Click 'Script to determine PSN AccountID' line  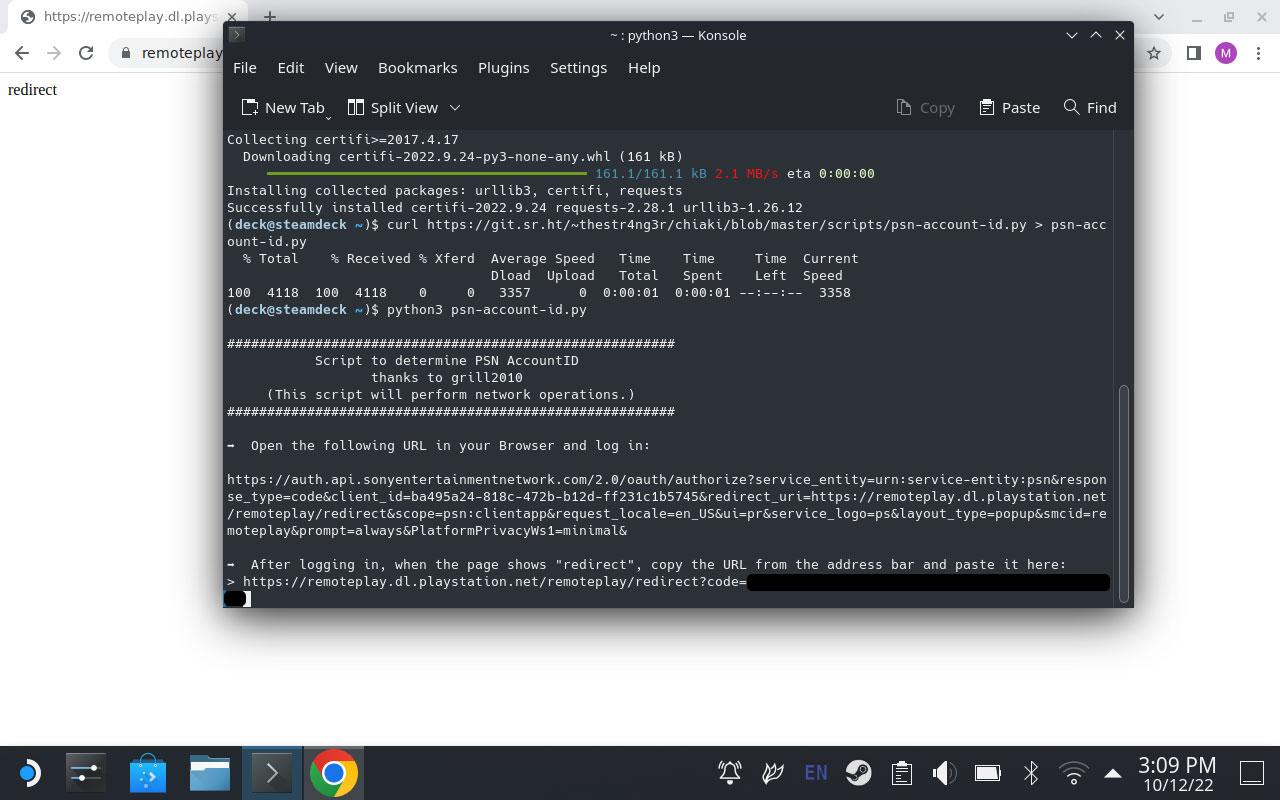coord(446,361)
